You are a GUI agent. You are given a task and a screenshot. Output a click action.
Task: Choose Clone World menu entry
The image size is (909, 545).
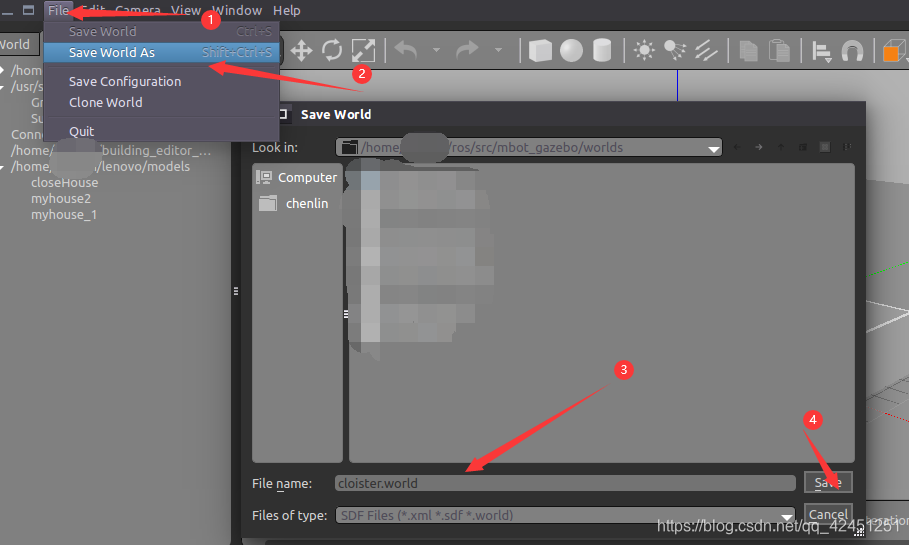[x=162, y=103]
